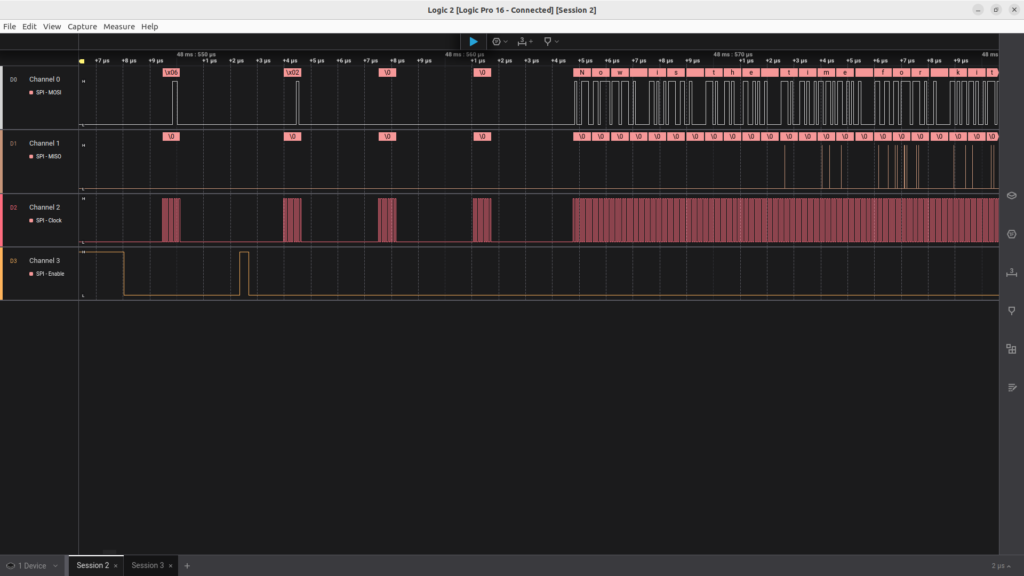Add a new session tab
This screenshot has width=1024, height=576.
tap(187, 566)
